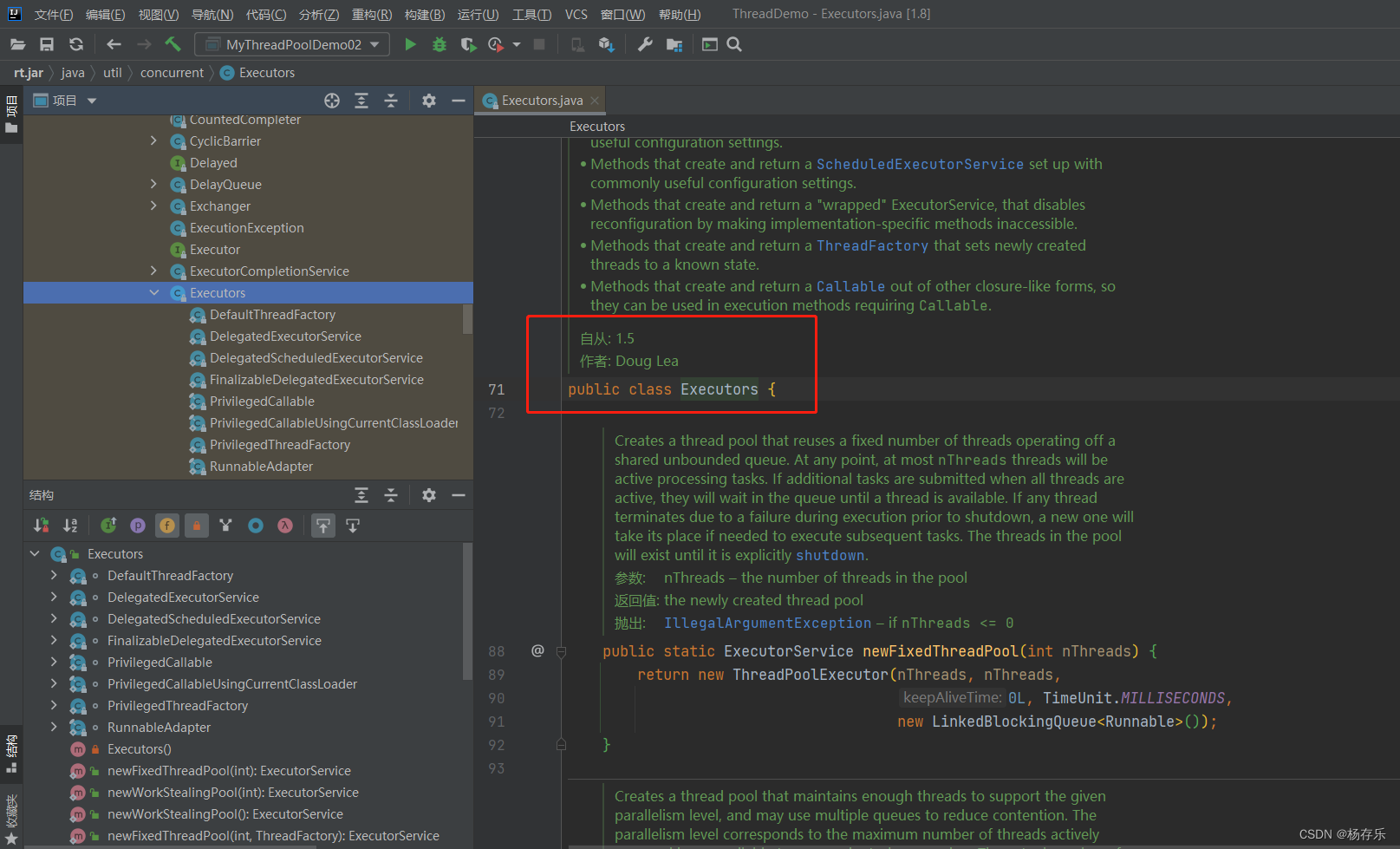Open settings via the wrench icon
The width and height of the screenshot is (1400, 849).
tap(645, 44)
